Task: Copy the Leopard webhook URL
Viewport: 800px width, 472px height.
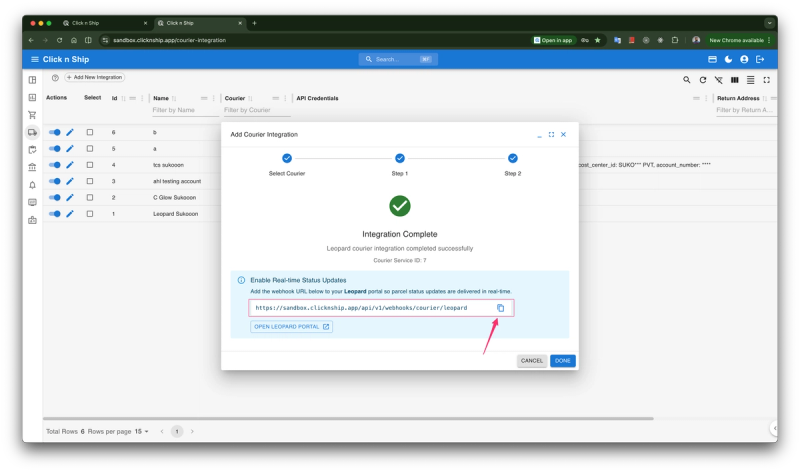Action: (501, 308)
